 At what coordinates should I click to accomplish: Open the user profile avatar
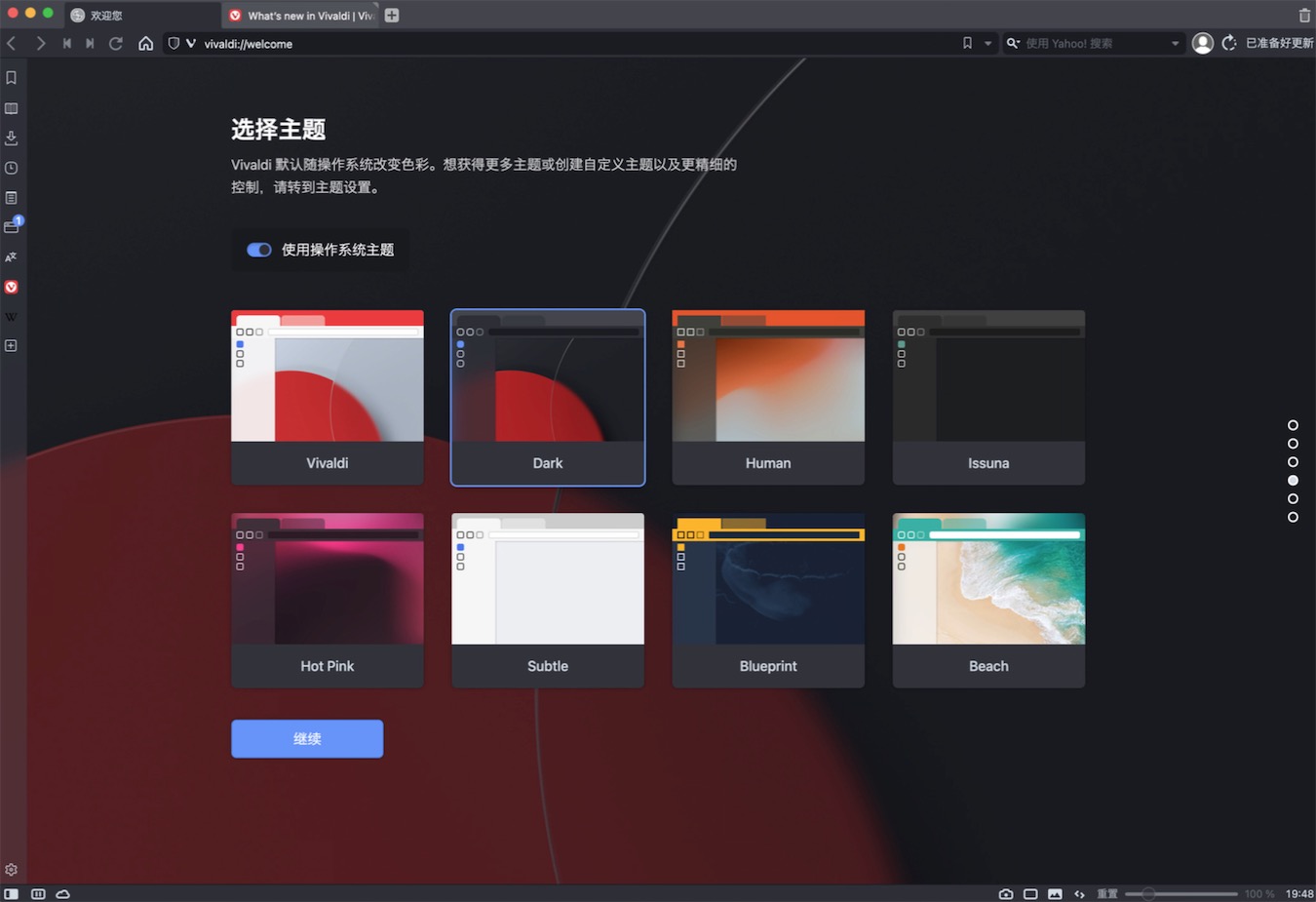[x=1203, y=43]
